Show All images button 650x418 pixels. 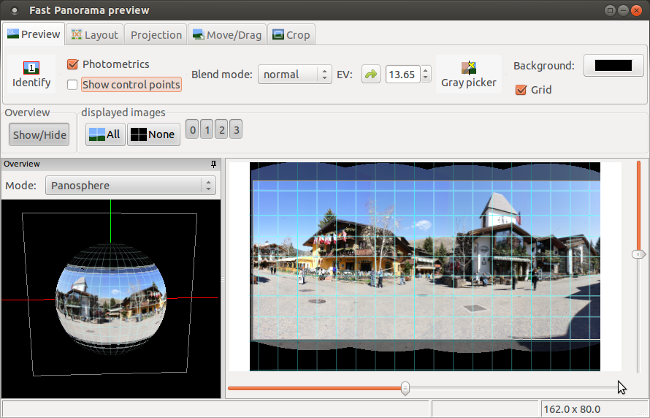coord(103,134)
